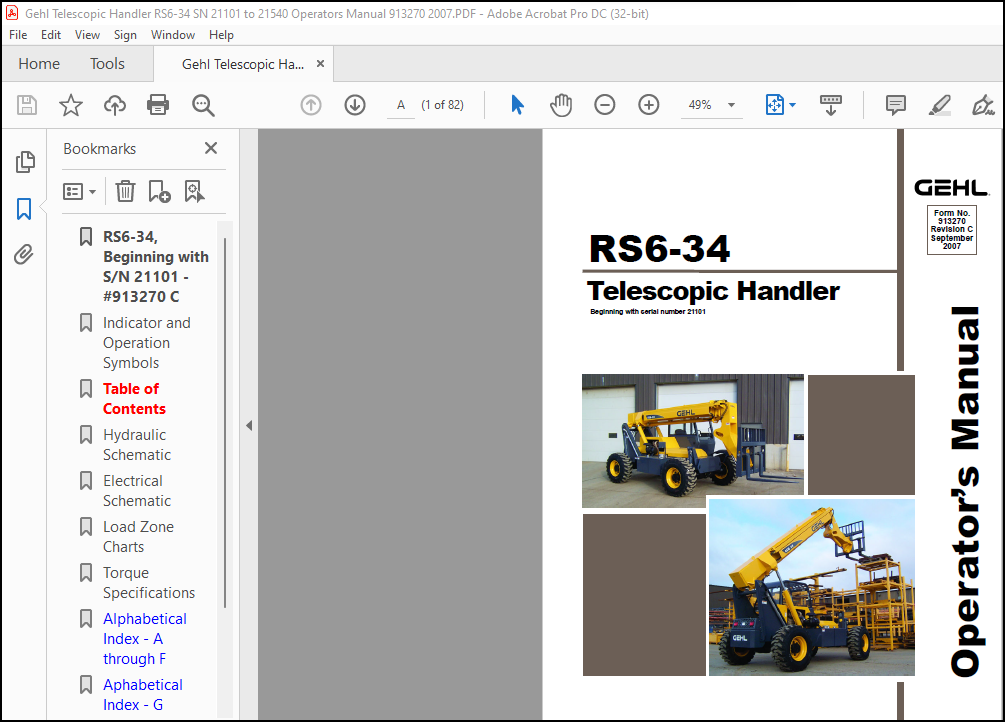The width and height of the screenshot is (1005, 722).
Task: Add document to starred with star icon
Action: [x=71, y=105]
